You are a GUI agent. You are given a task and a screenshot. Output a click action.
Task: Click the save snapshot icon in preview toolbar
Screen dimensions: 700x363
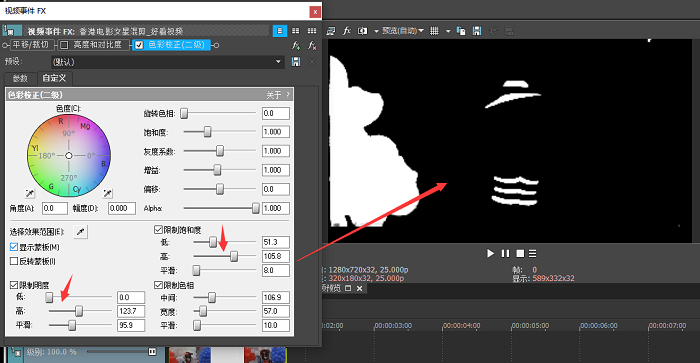tap(477, 31)
